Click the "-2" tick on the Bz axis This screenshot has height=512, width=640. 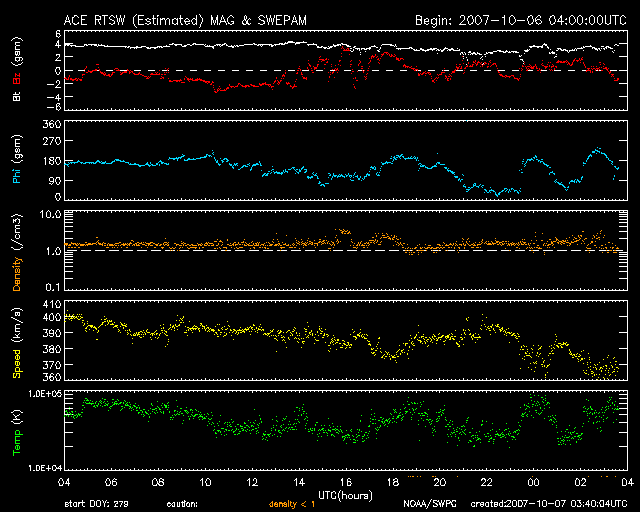[53, 84]
